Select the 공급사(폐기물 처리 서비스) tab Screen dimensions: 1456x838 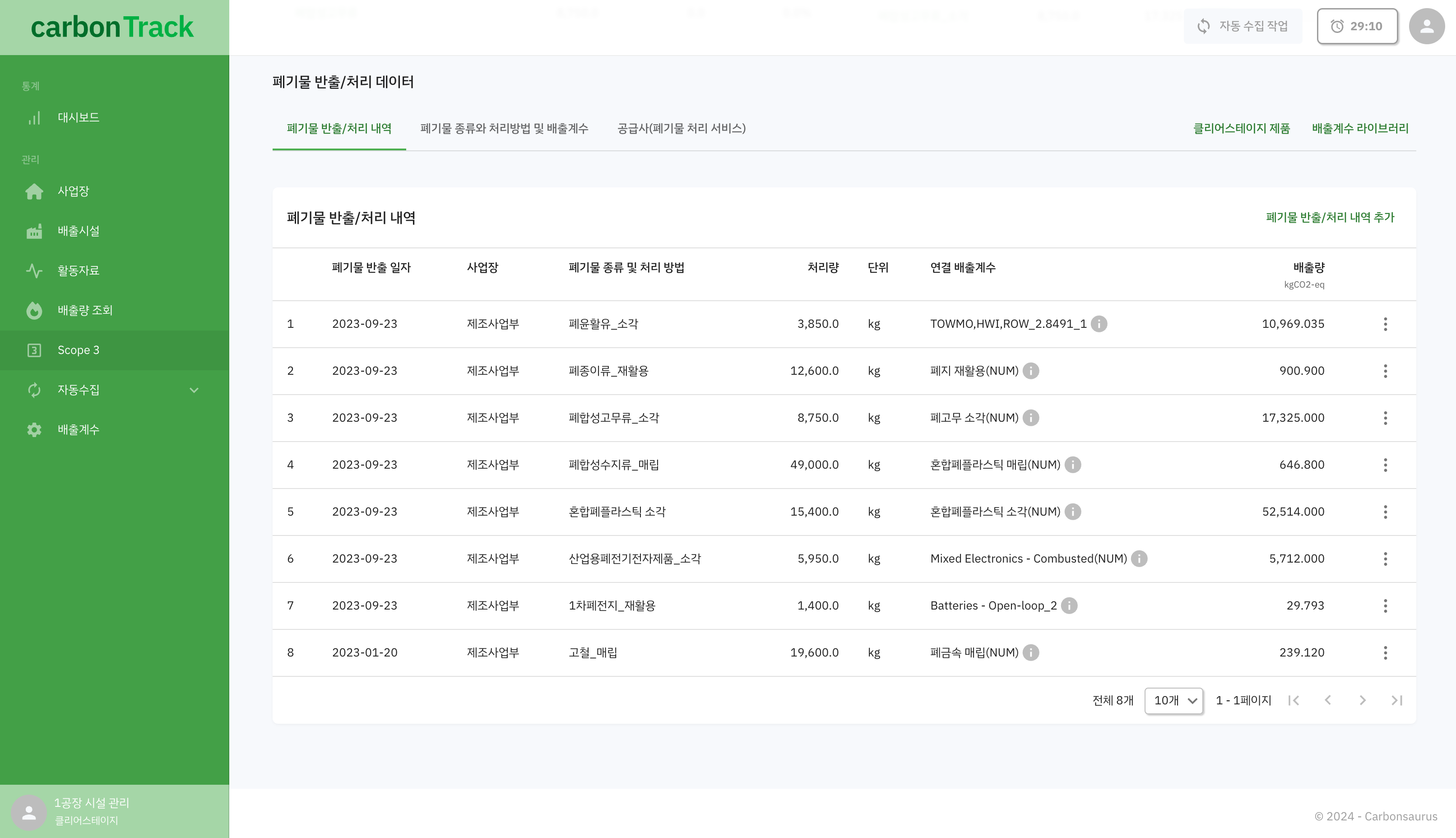(x=682, y=128)
